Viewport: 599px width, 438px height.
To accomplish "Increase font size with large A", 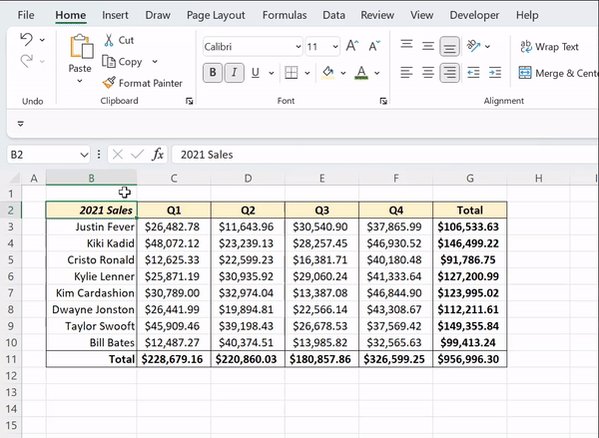I will (352, 46).
